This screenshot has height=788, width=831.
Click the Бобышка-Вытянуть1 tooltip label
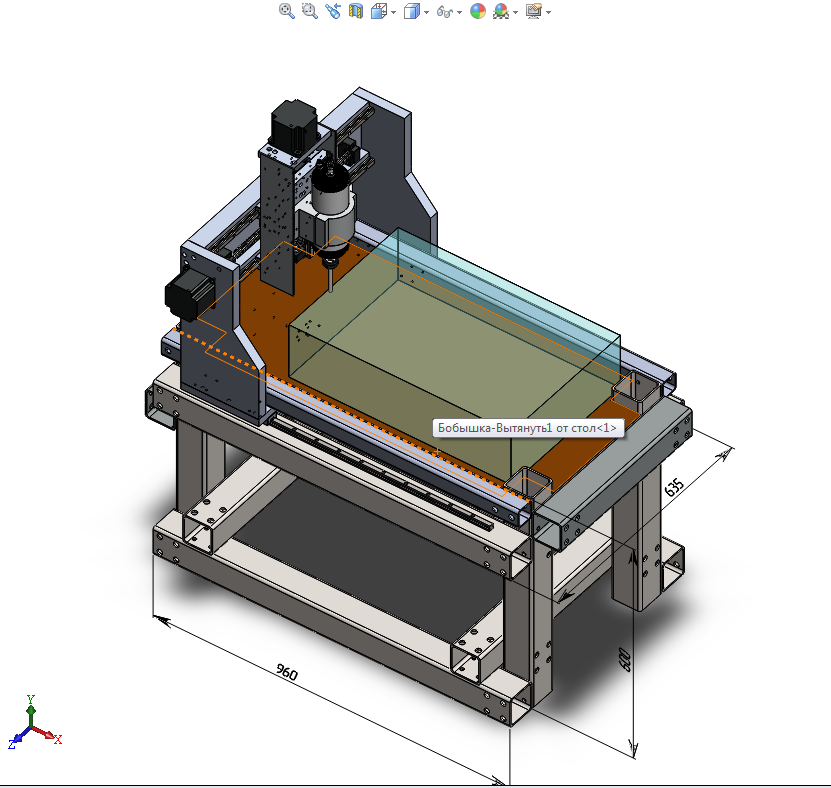pos(527,428)
